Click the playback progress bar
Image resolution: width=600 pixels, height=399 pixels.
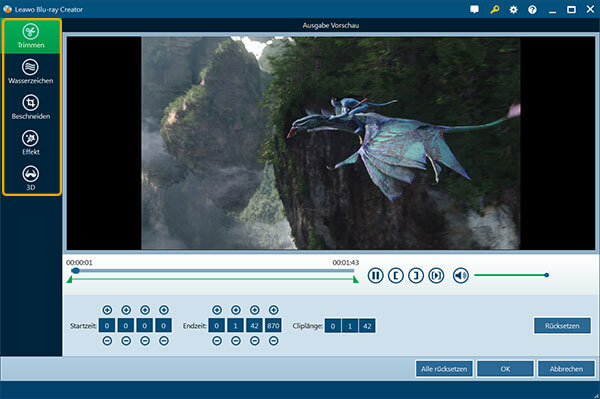coord(213,270)
